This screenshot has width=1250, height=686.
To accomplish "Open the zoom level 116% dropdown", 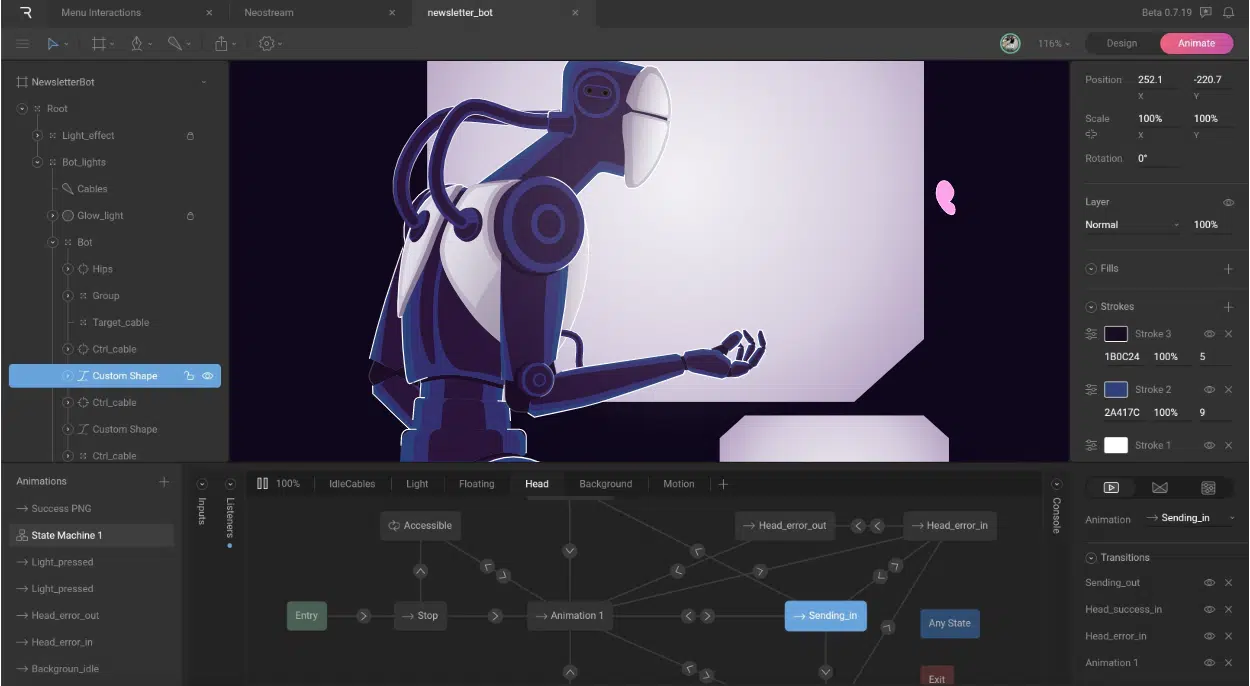I will (1054, 44).
